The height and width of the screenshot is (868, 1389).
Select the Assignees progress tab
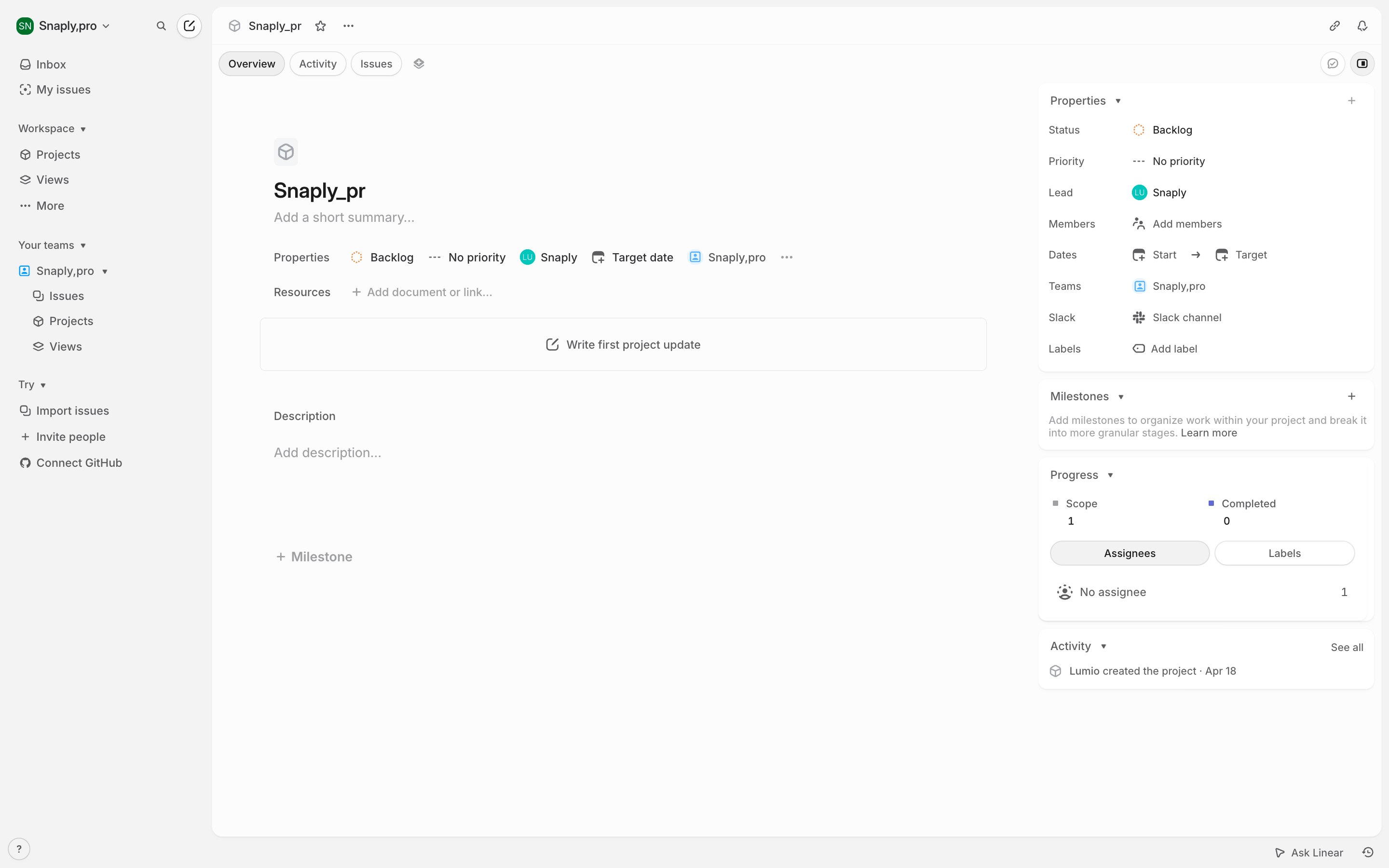tap(1130, 554)
